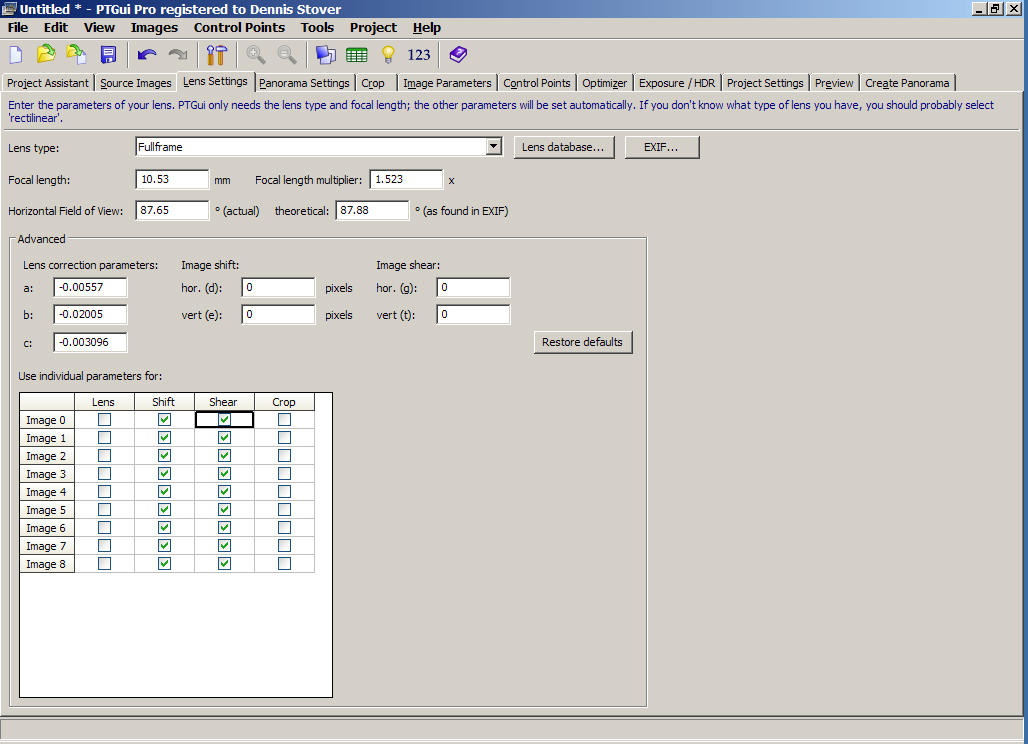The height and width of the screenshot is (744, 1028).
Task: Click the lens correction parameter a field
Action: point(90,287)
